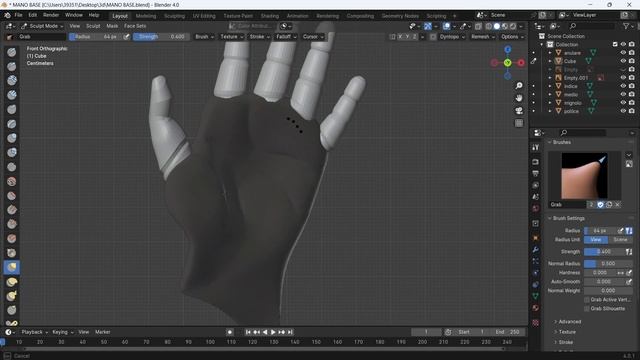
Task: Open the Render properties tab
Action: tap(536, 162)
